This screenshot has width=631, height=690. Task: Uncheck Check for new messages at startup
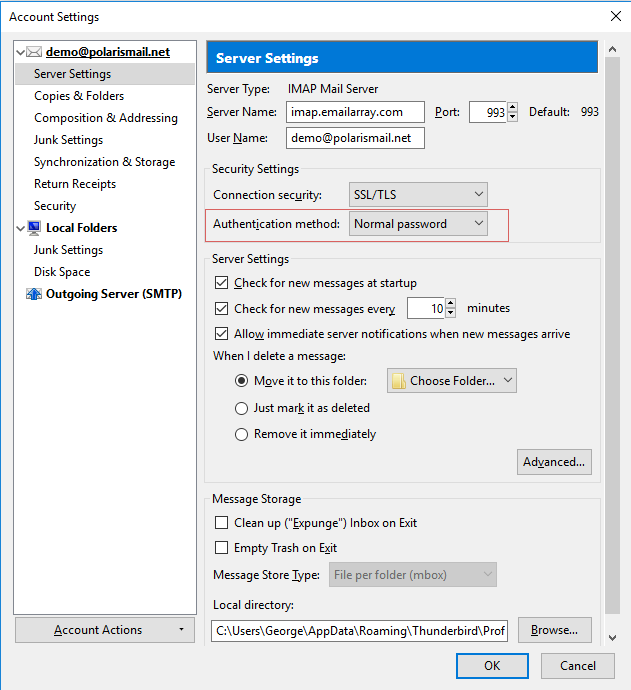(221, 283)
